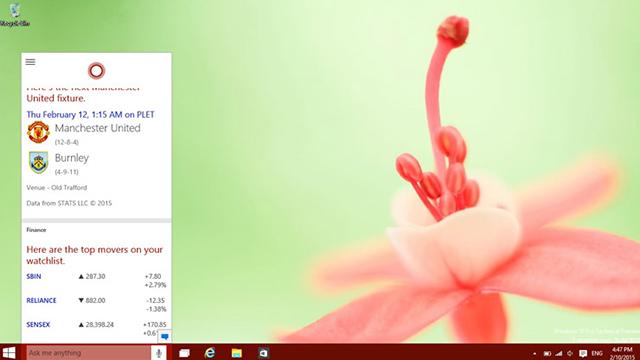Open Task View on taskbar
The height and width of the screenshot is (360, 640).
(x=184, y=353)
